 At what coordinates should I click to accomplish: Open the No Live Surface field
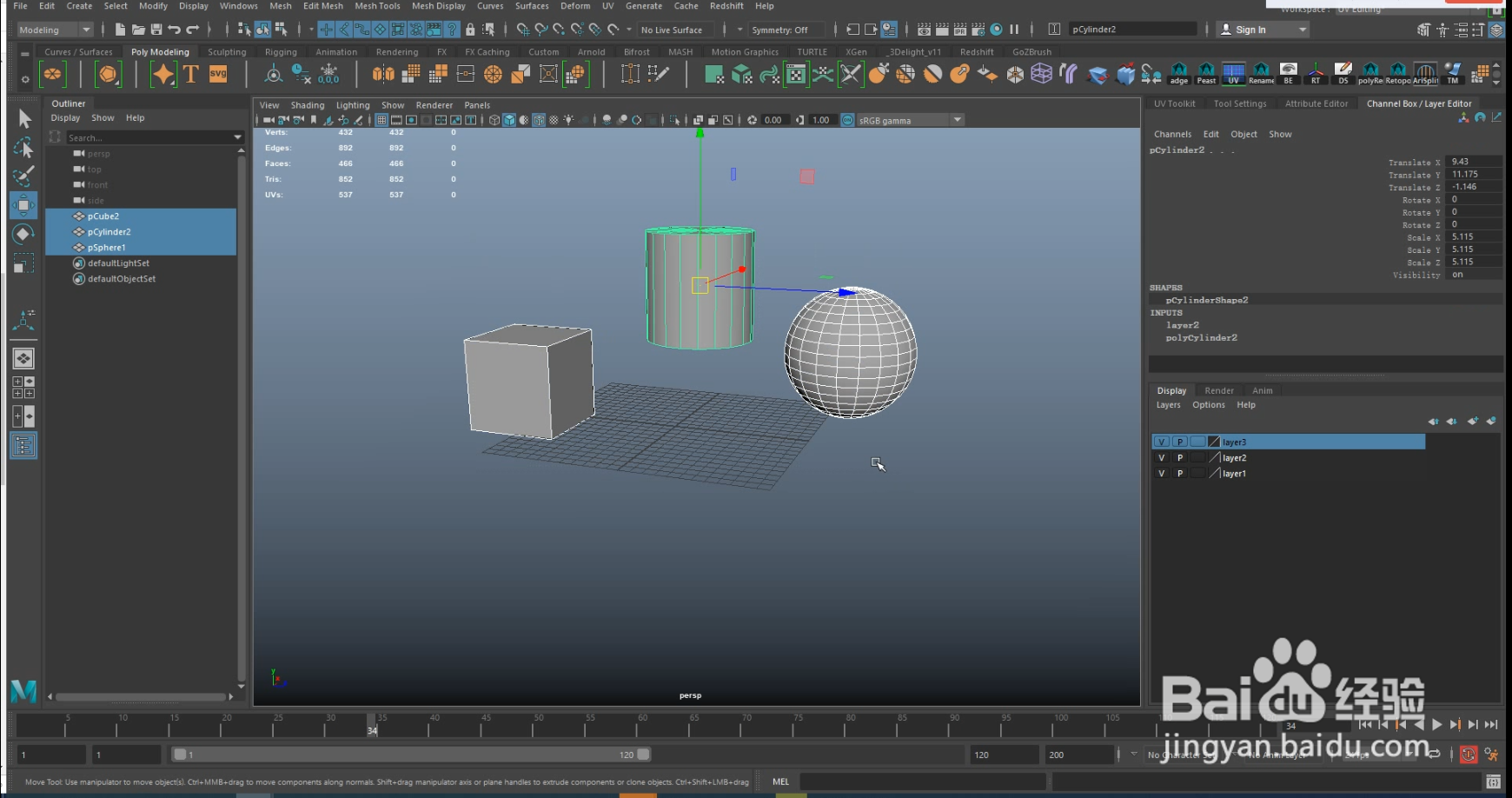pyautogui.click(x=676, y=30)
